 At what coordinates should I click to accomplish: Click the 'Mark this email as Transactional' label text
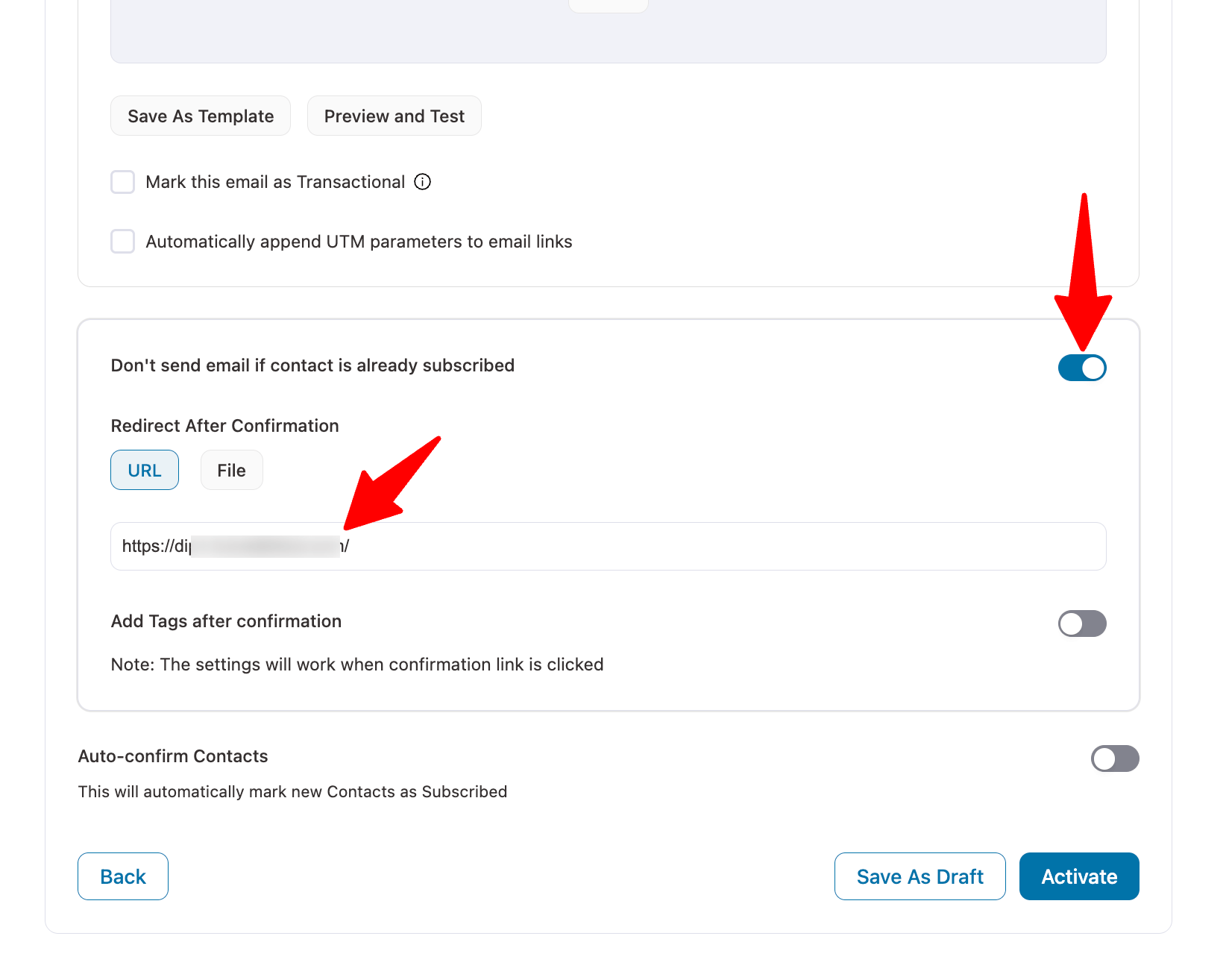click(275, 182)
